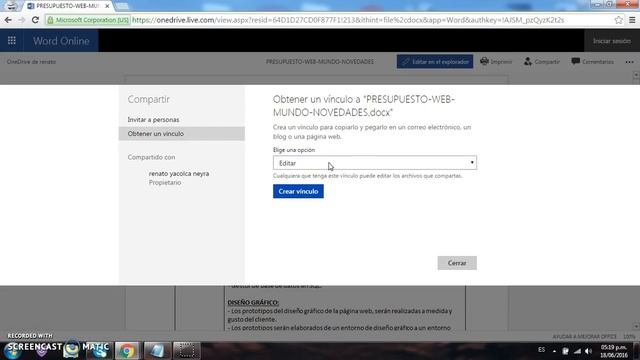Open the Editar permission dropdown
The height and width of the screenshot is (360, 640).
click(375, 163)
